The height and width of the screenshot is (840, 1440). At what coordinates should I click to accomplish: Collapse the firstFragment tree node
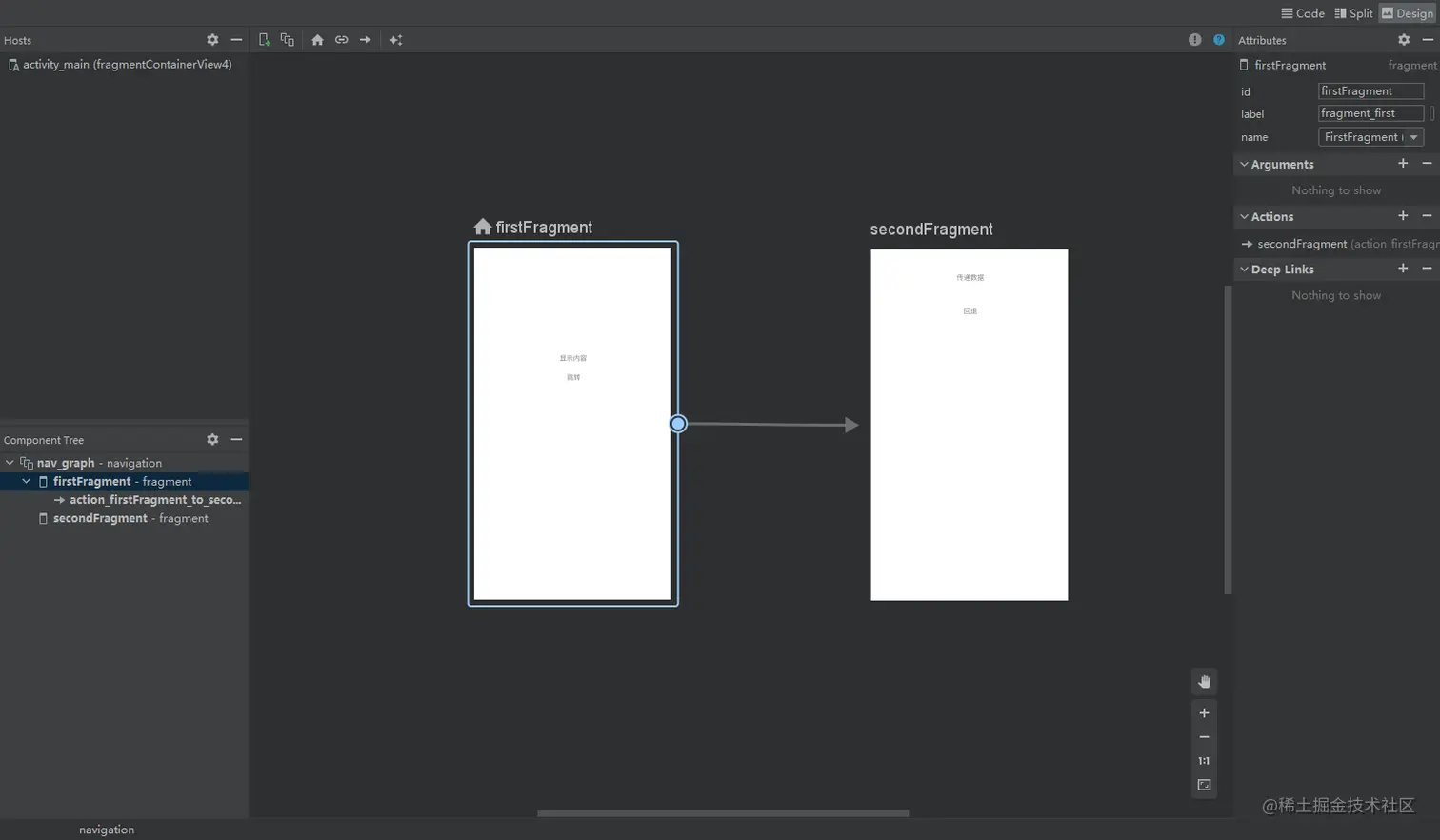click(x=27, y=481)
